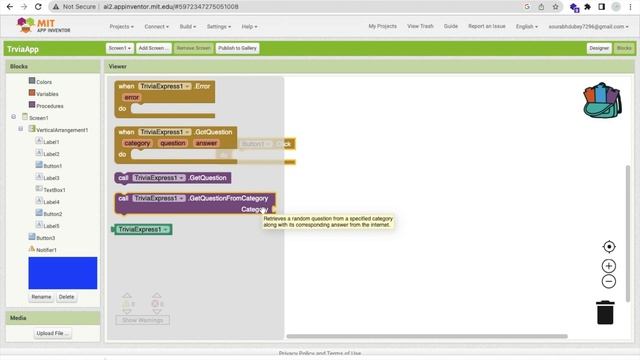
Task: Switch to the Designer view
Action: 599,48
